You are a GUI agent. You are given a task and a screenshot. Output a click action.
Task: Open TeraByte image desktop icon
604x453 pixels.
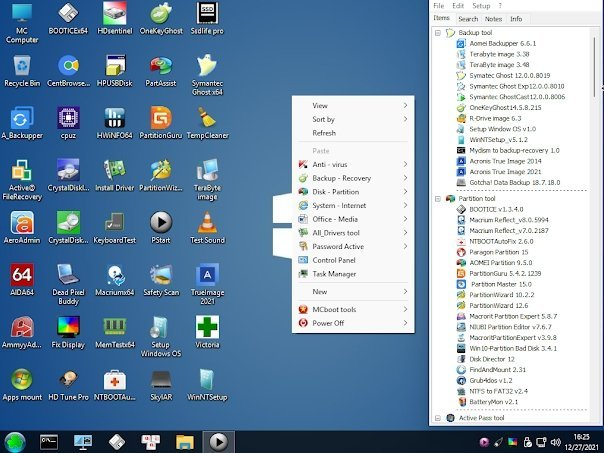tap(207, 180)
